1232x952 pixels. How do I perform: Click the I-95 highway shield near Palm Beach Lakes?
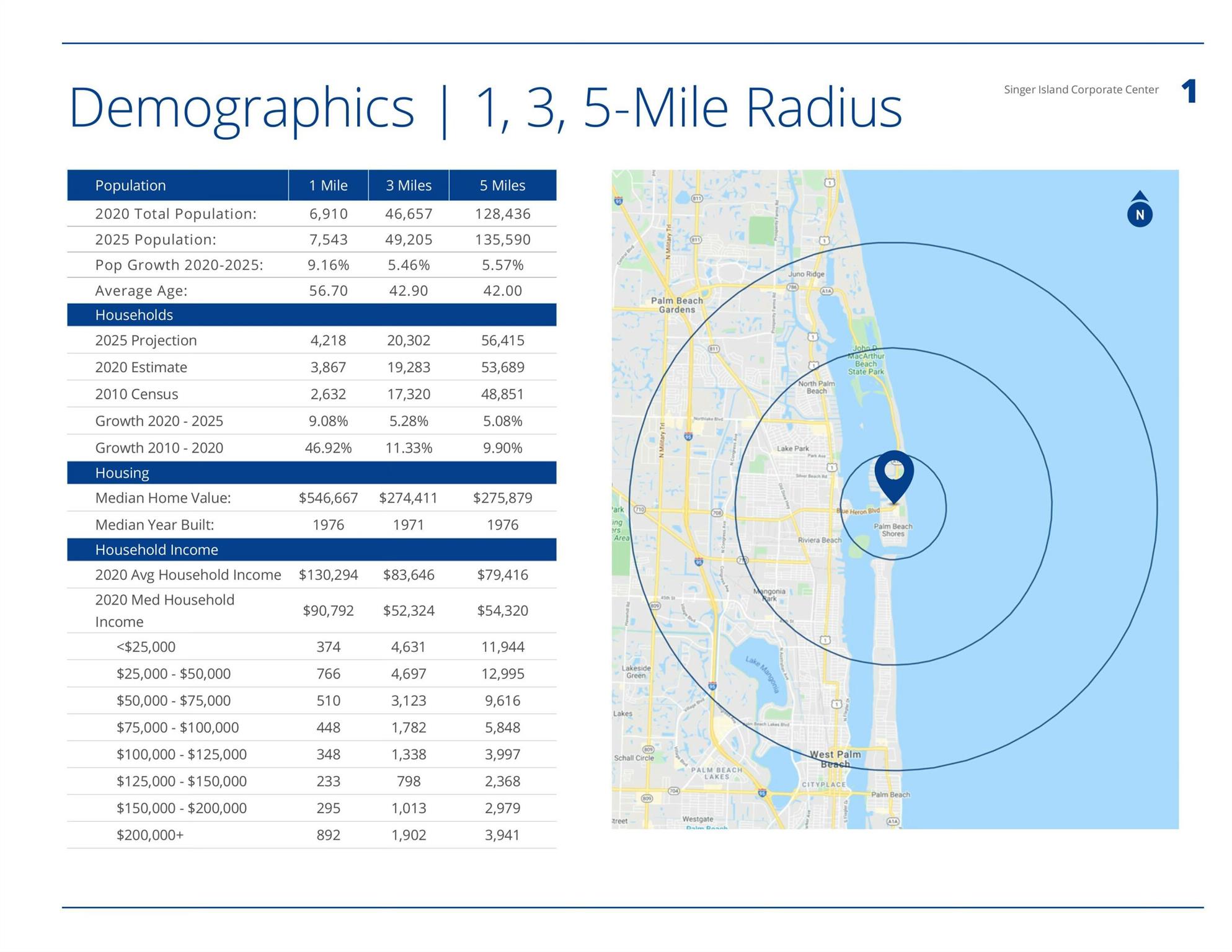coord(762,793)
